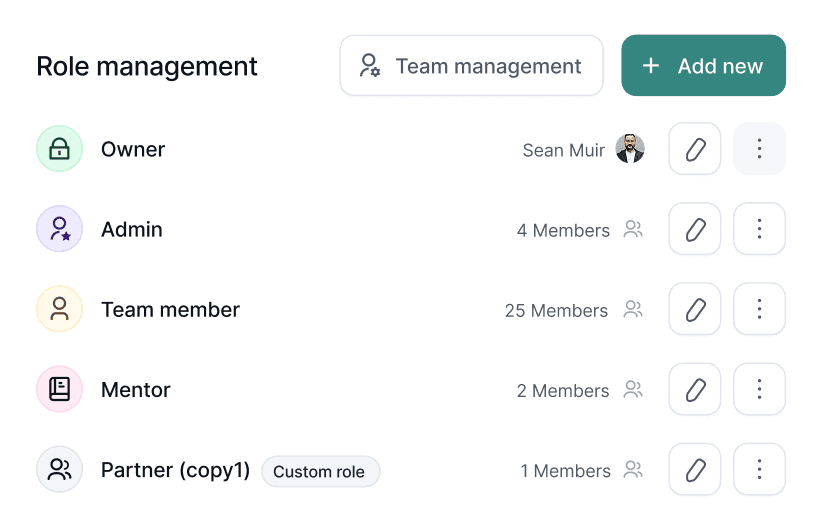This screenshot has height=532, width=822.
Task: Click the paperclip icon for Admin role
Action: [x=695, y=229]
